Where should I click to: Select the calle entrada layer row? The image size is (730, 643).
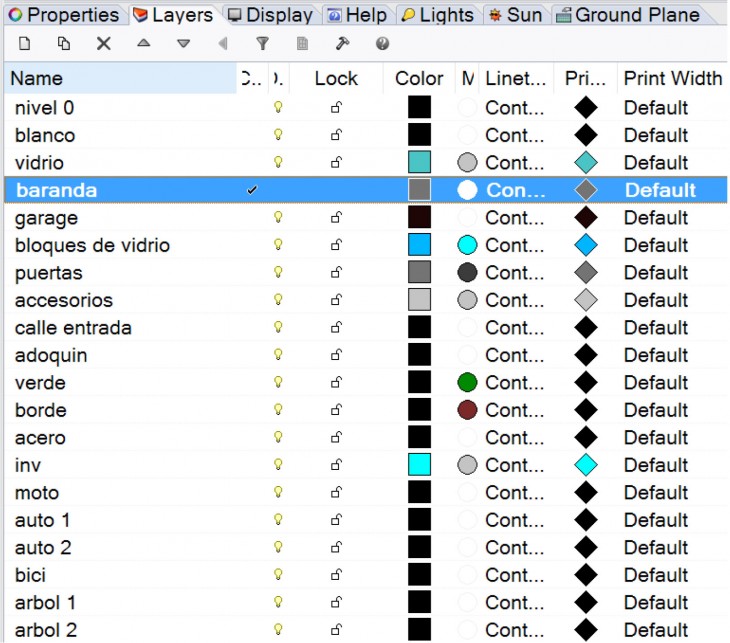tap(73, 327)
